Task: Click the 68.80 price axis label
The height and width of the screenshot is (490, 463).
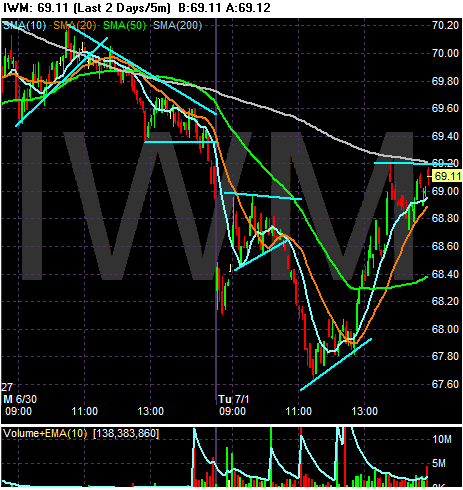Action: click(x=446, y=219)
